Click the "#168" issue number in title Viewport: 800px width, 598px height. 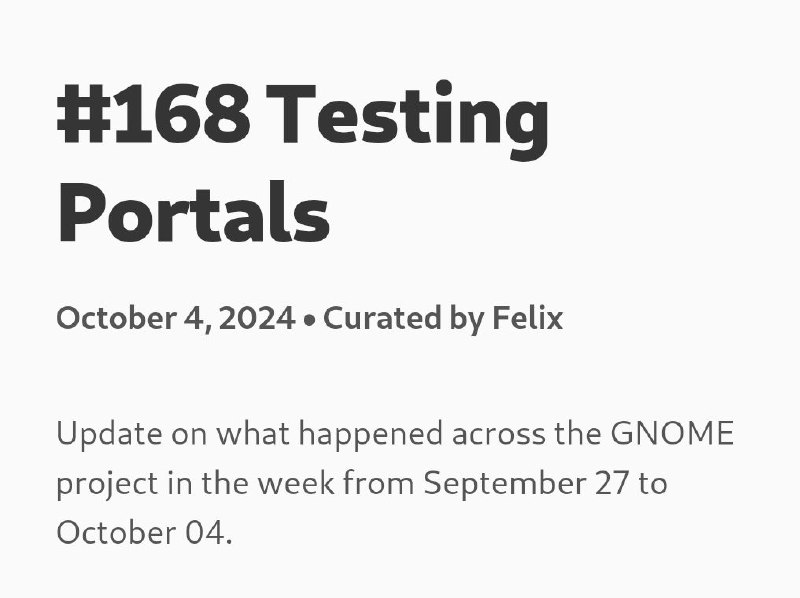[154, 114]
